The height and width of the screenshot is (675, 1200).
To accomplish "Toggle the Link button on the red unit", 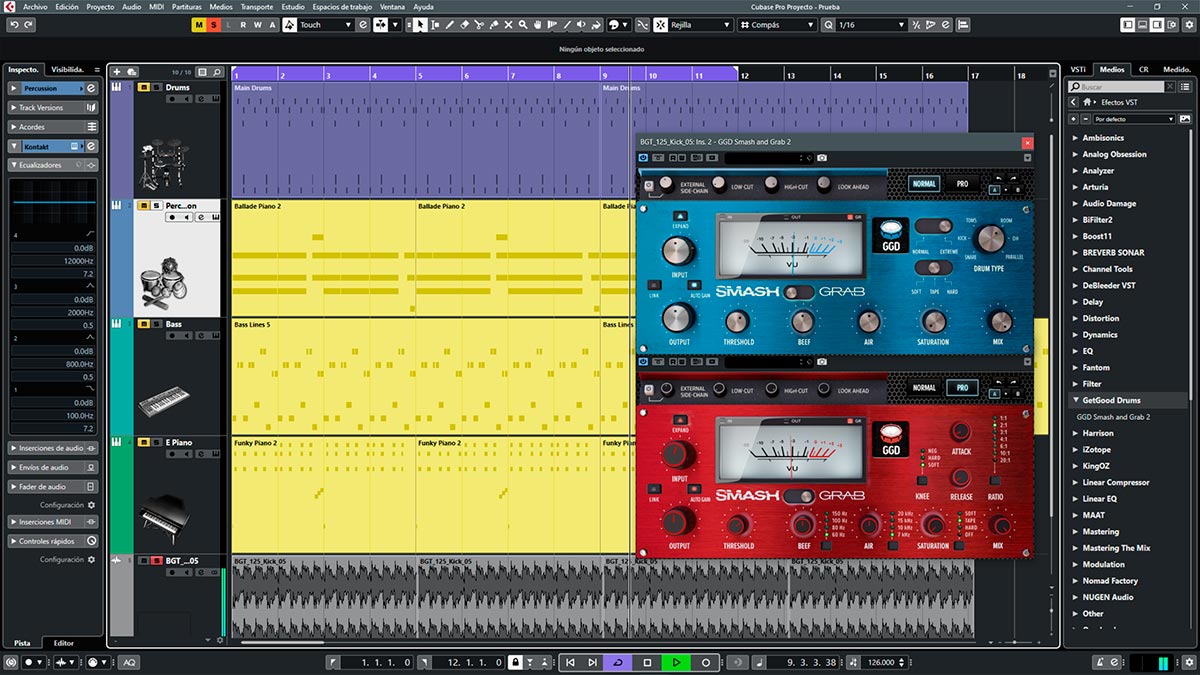I will [654, 487].
